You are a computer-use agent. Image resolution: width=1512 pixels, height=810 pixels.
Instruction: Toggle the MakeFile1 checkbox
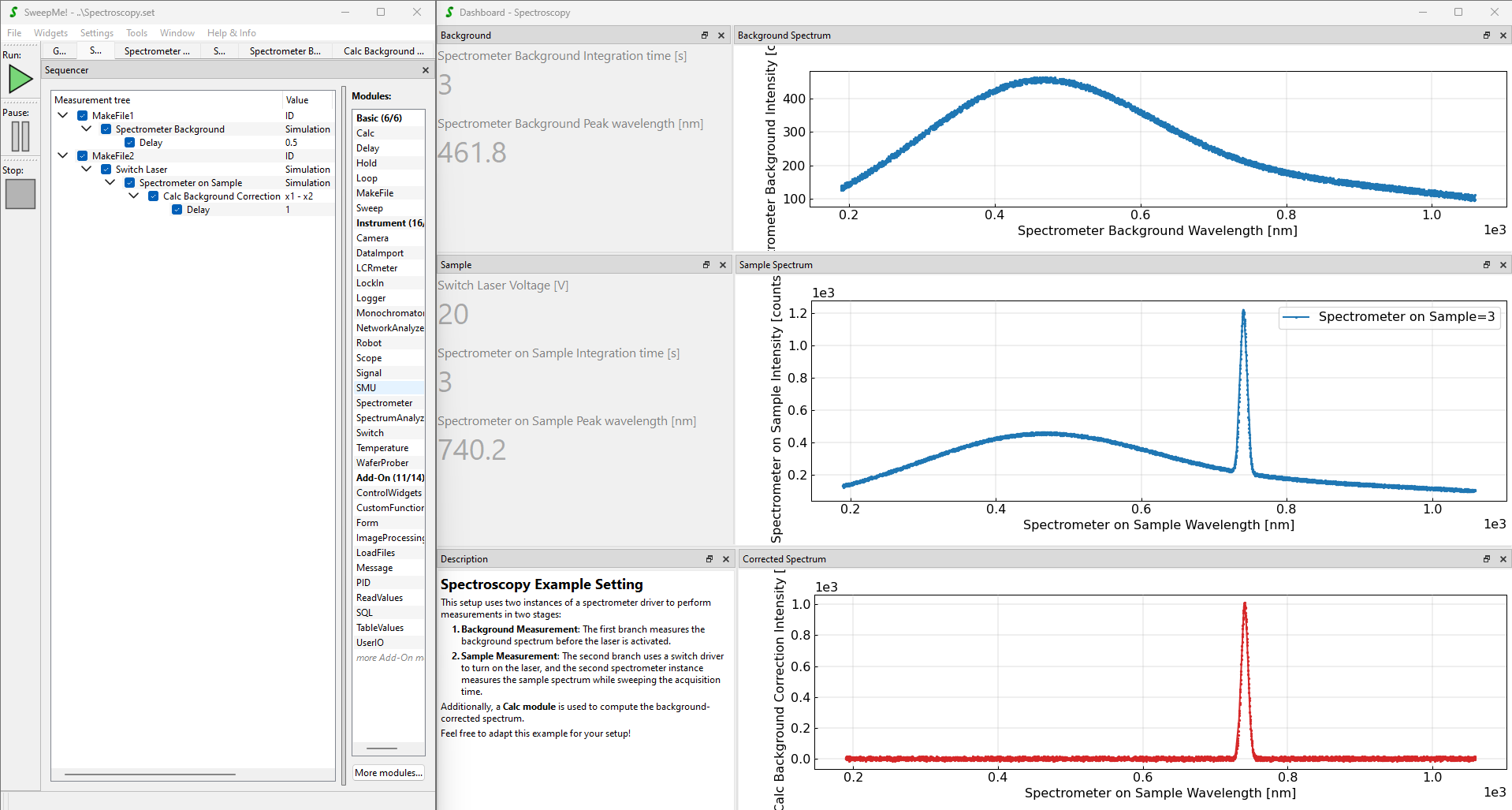pos(82,116)
